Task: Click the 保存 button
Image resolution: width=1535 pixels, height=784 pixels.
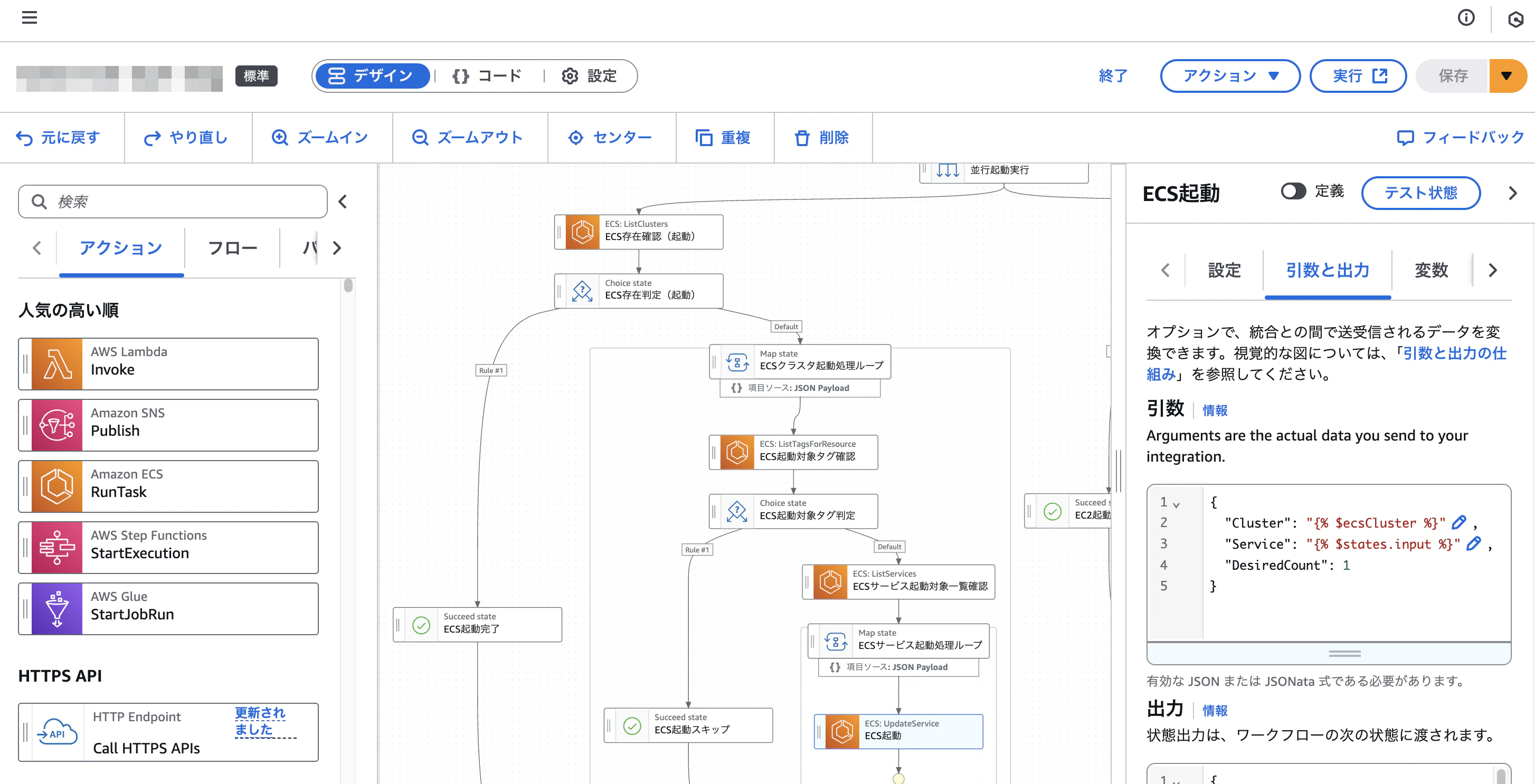Action: (x=1452, y=77)
